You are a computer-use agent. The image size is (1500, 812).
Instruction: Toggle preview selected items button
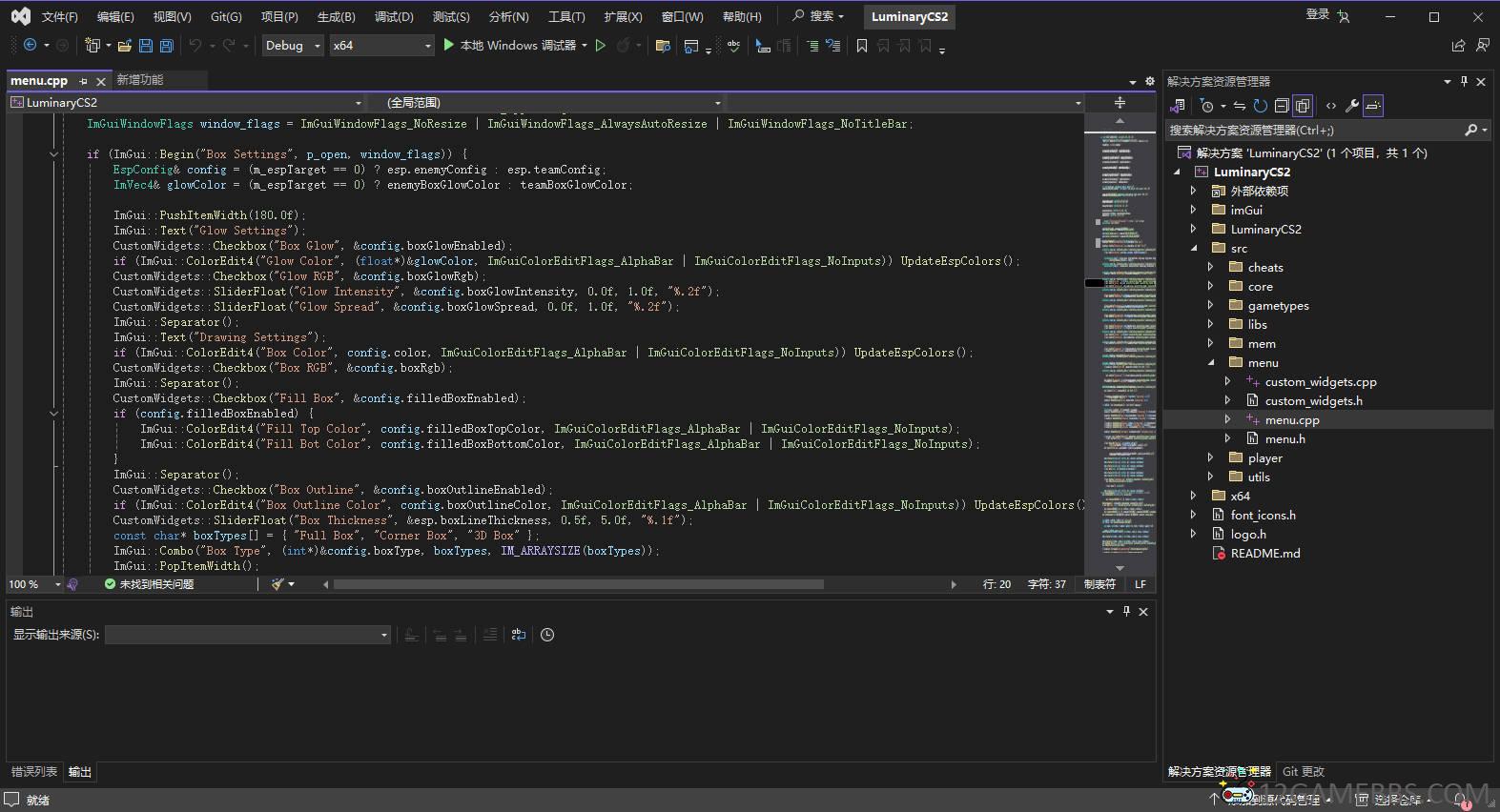click(1373, 106)
